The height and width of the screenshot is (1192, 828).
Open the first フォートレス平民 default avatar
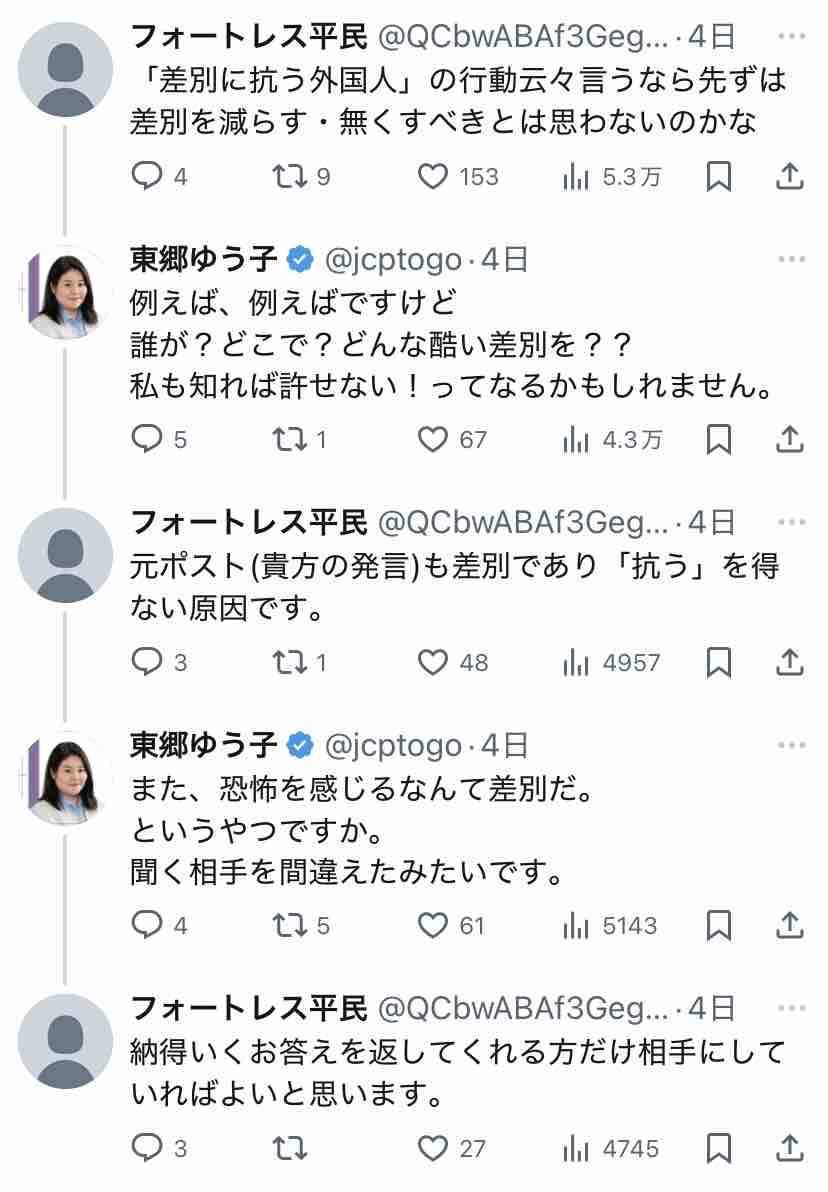pos(66,69)
